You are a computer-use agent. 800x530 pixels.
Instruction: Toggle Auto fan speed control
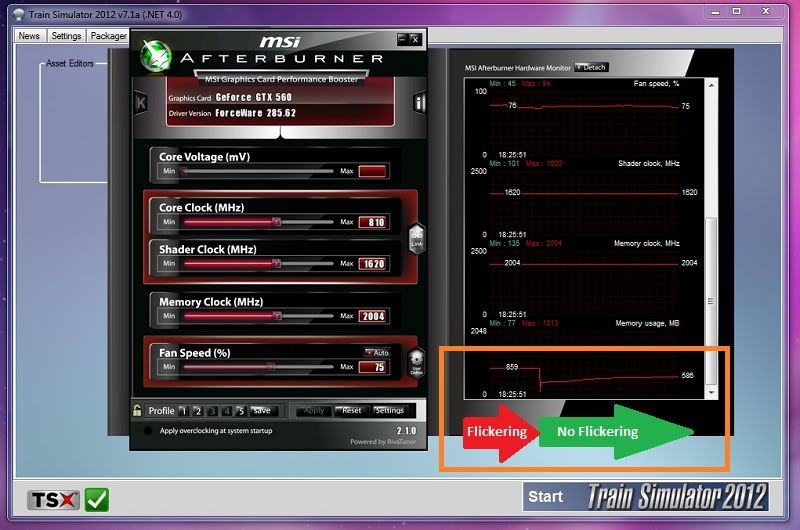tap(377, 353)
